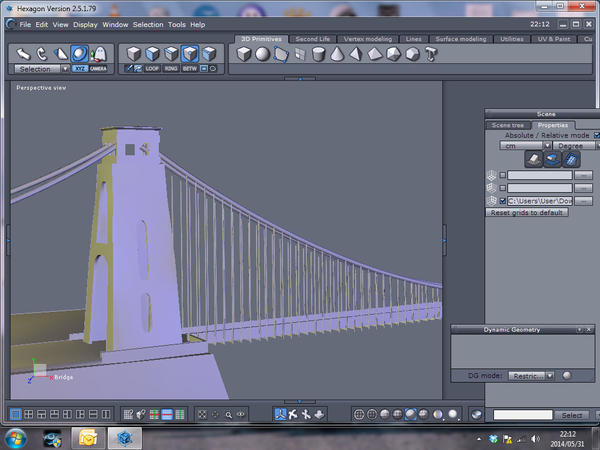Choose auto select mode cube icon
Screen dimensions: 600x450
209,54
